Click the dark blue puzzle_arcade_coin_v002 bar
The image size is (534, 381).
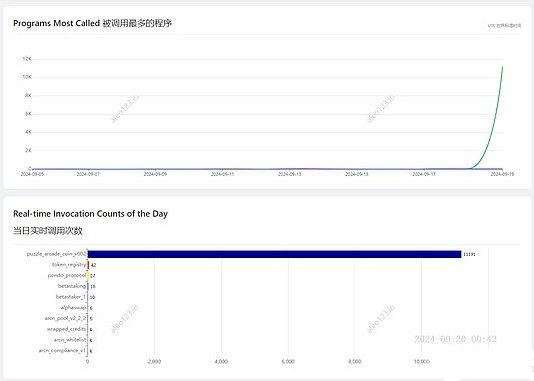click(x=274, y=254)
